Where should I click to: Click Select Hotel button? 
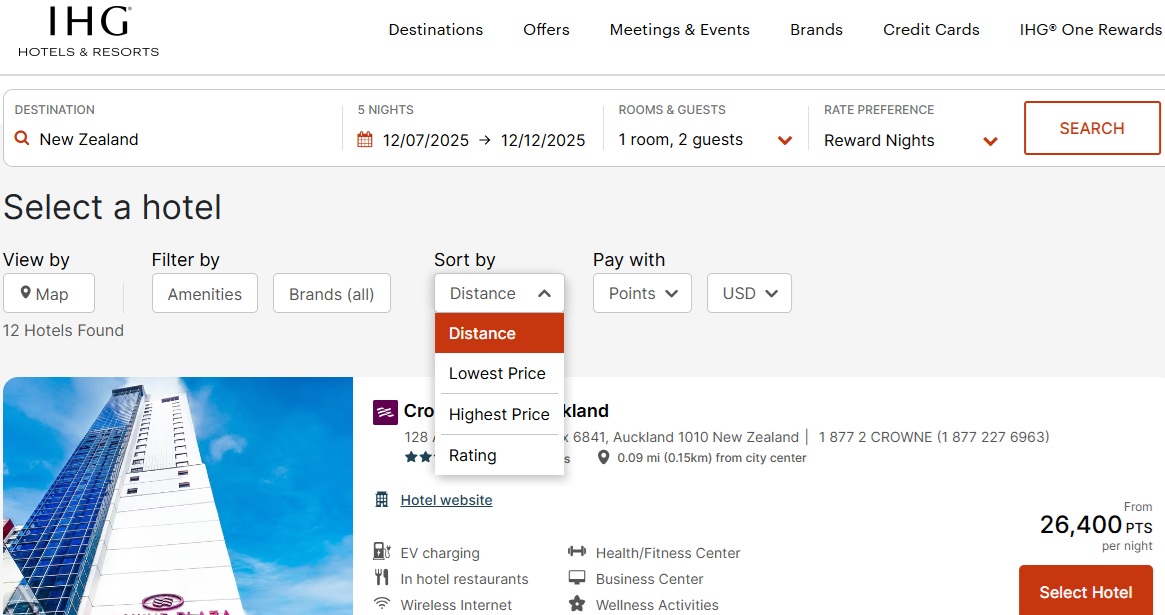tap(1086, 590)
